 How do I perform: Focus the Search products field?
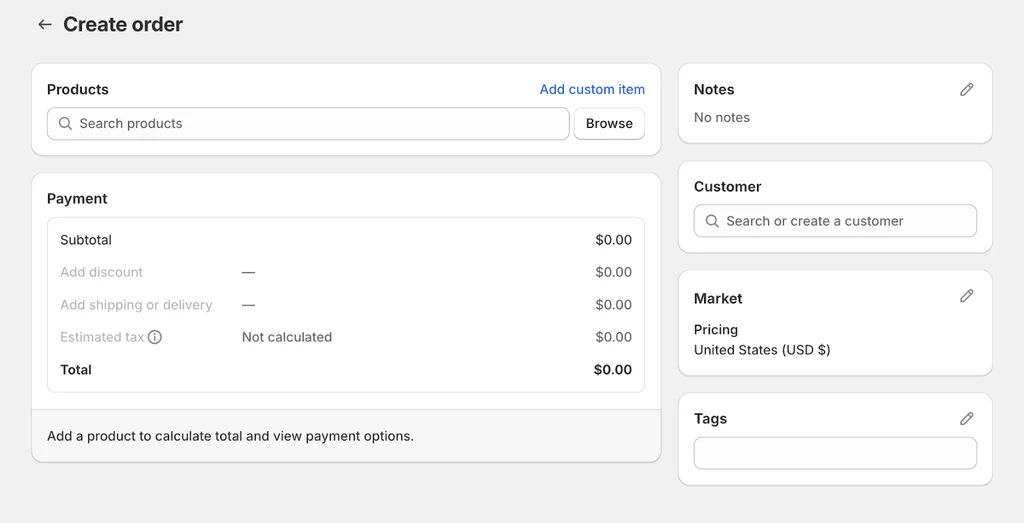click(x=308, y=123)
